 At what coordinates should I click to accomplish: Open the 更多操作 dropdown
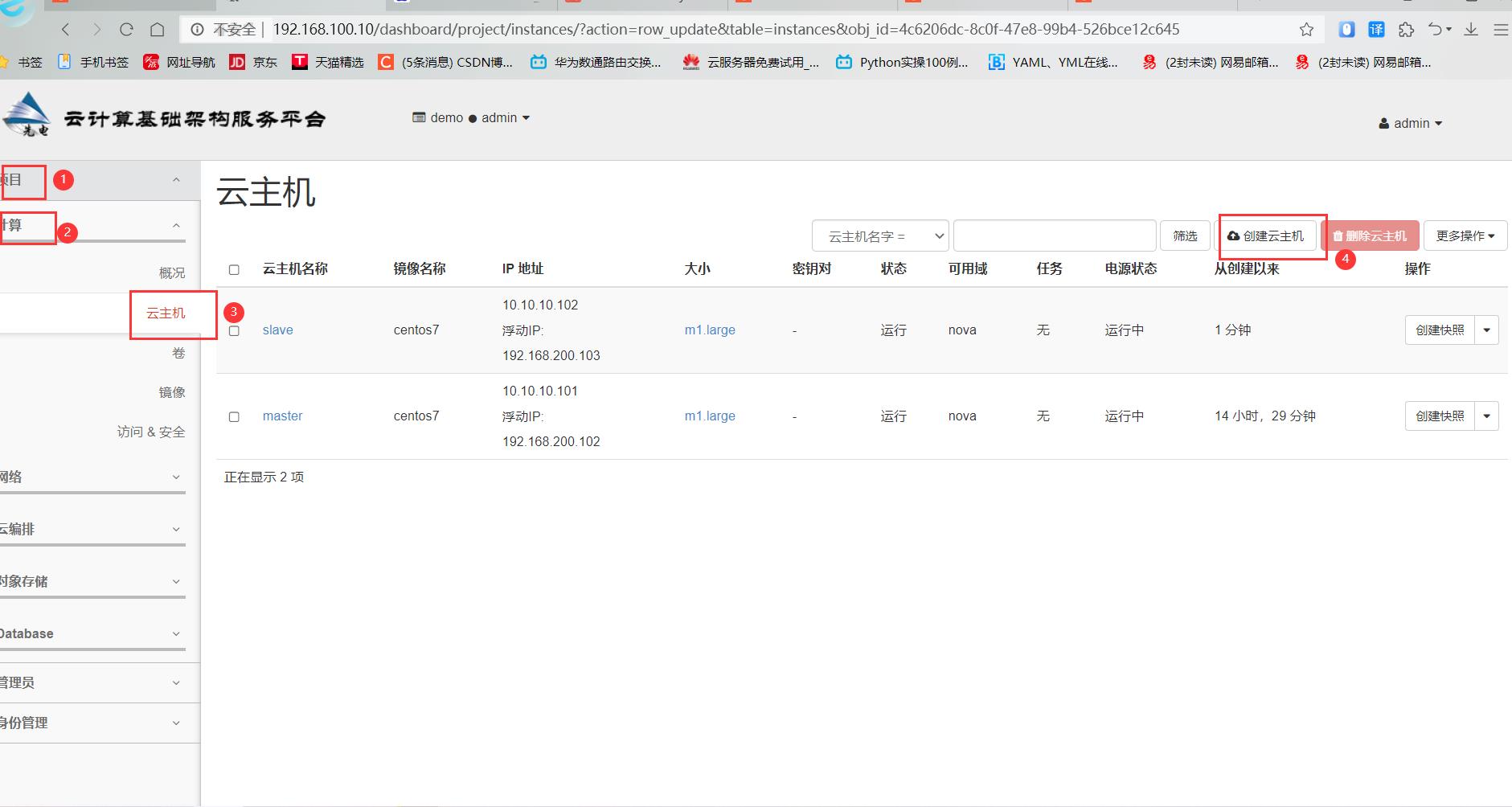[x=1465, y=236]
